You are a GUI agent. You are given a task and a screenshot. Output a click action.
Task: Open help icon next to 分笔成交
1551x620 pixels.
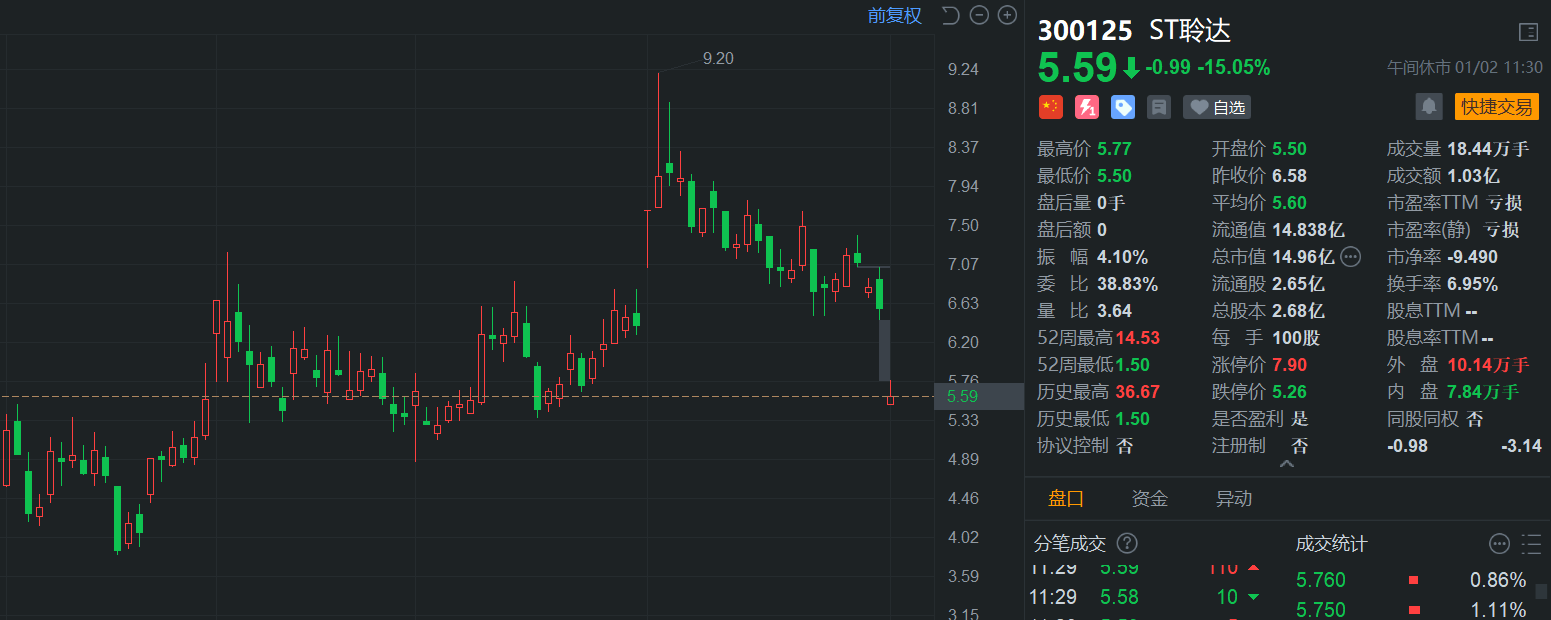click(x=1127, y=543)
